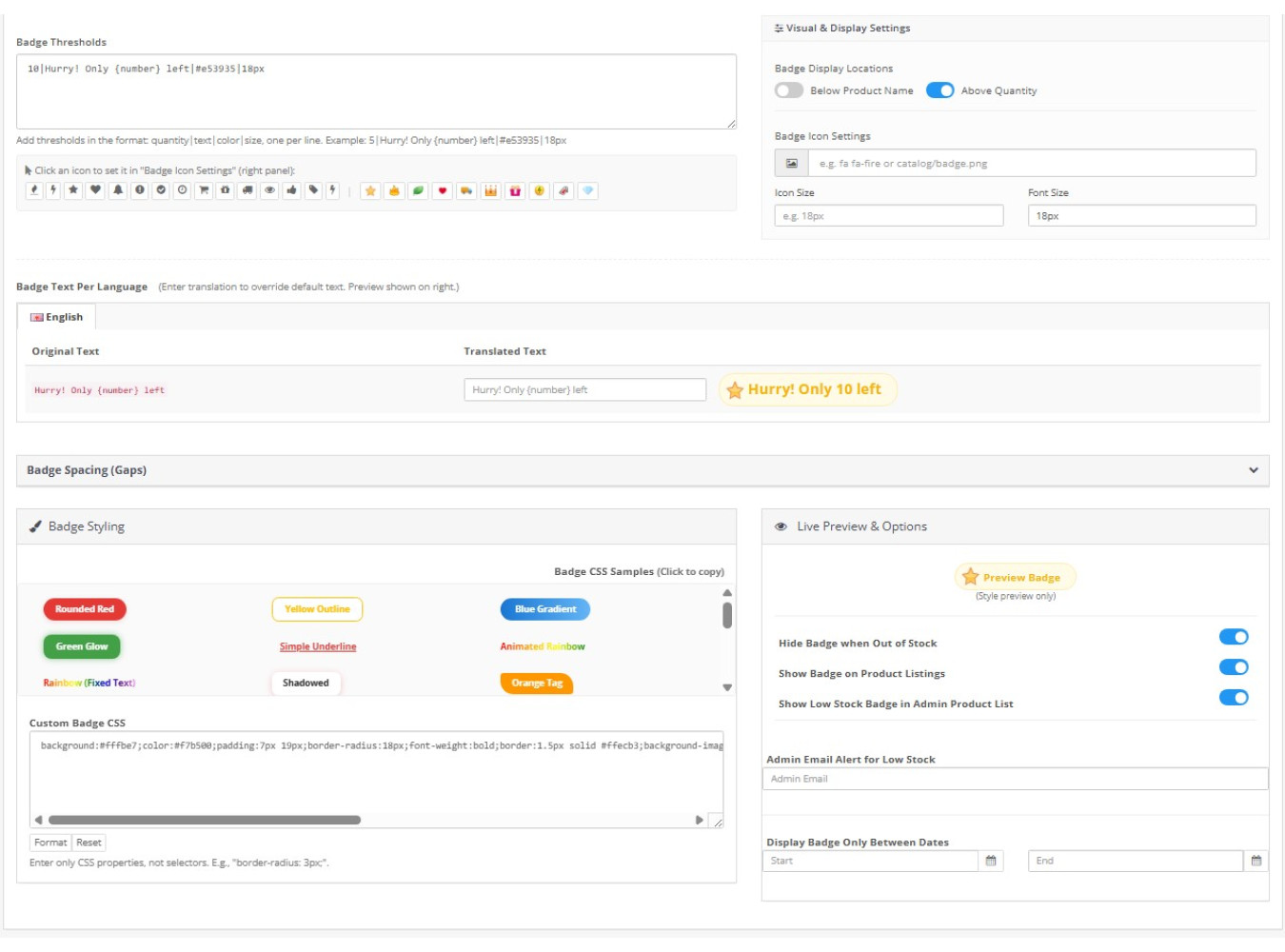Enable Below Product Name badge location
The image size is (1285, 952).
[x=789, y=90]
